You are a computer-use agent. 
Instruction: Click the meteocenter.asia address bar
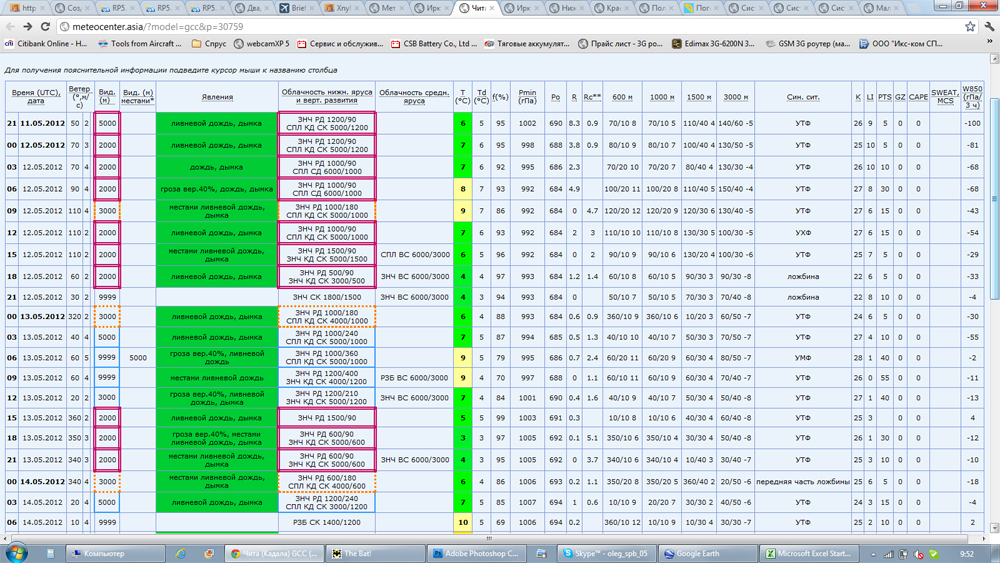[x=500, y=27]
